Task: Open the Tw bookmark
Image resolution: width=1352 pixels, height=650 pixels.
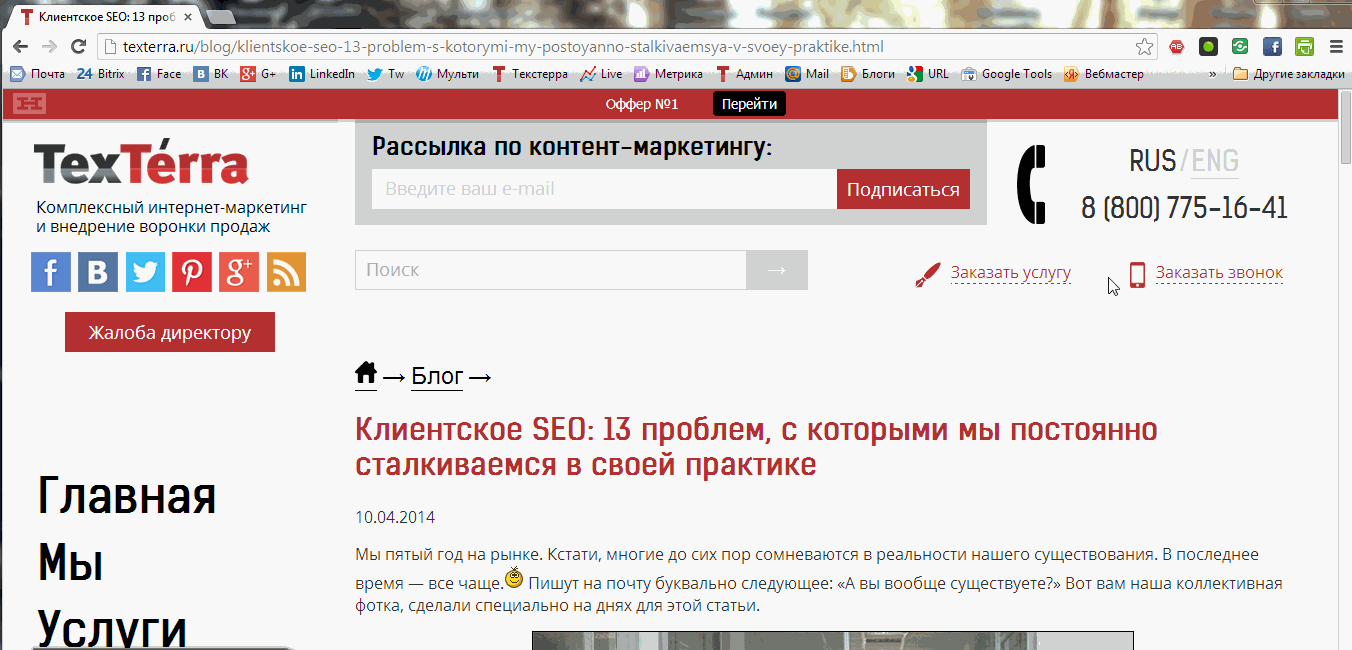Action: [x=386, y=74]
